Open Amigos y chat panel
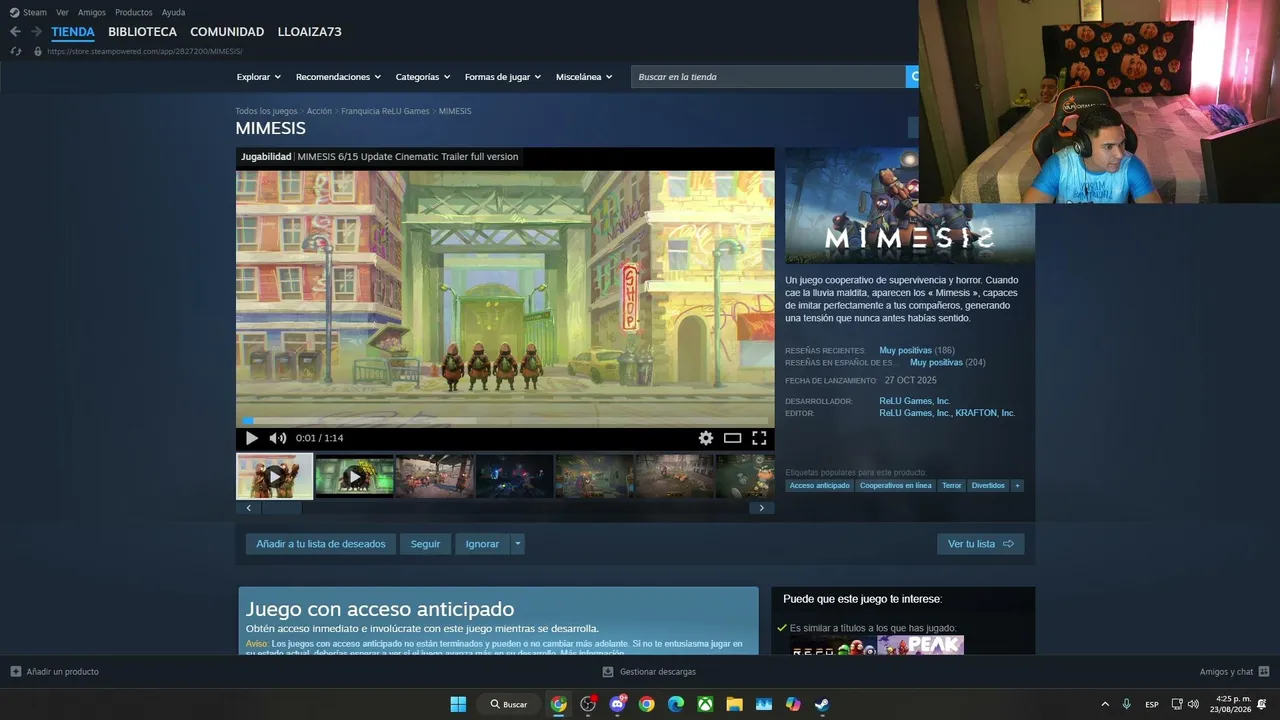 click(x=1234, y=672)
